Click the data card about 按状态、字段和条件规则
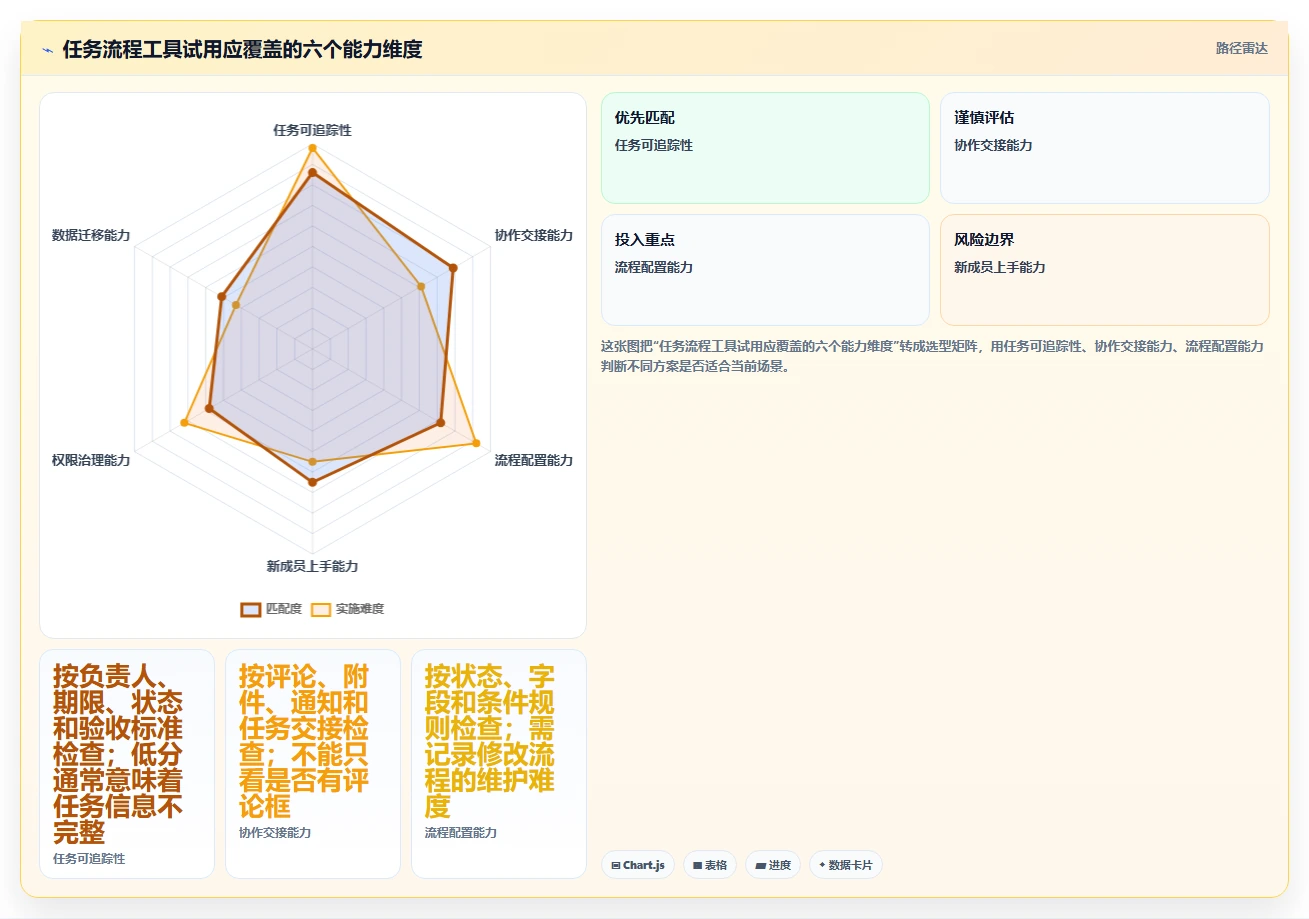 (499, 764)
